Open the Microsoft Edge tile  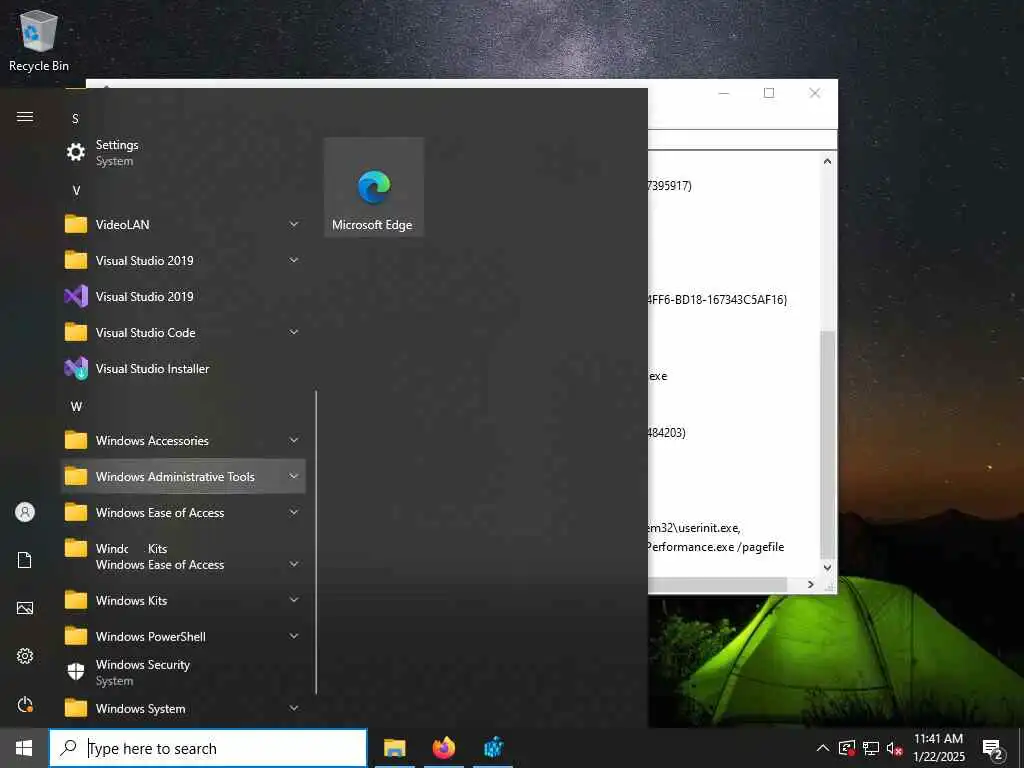coord(374,187)
